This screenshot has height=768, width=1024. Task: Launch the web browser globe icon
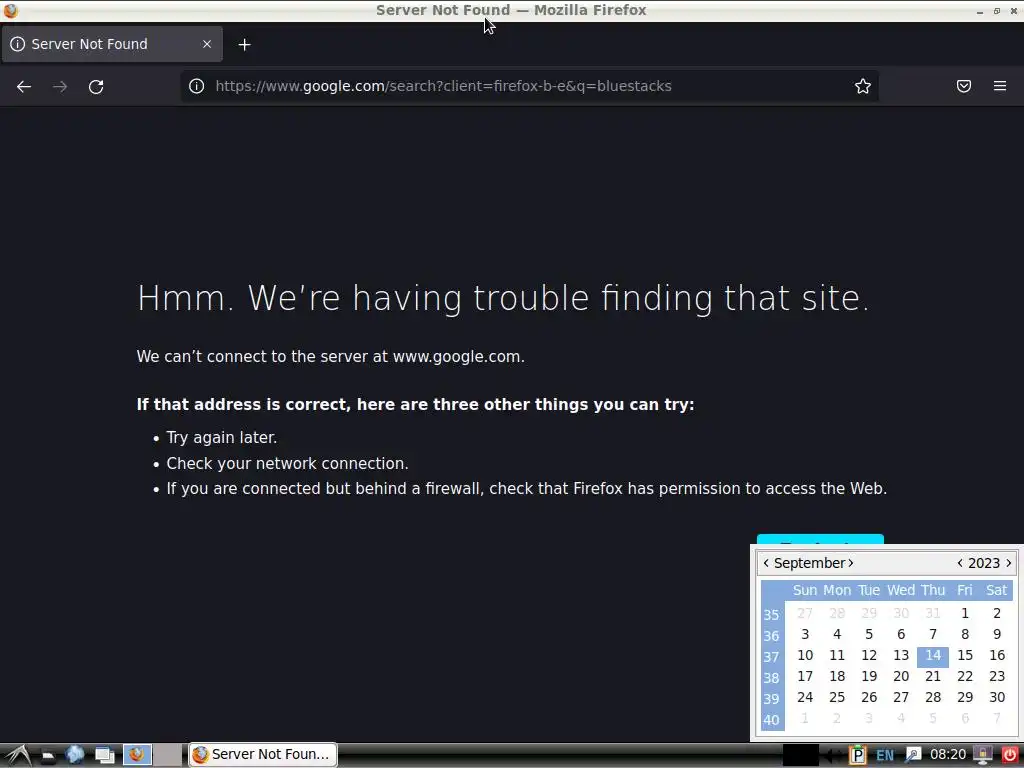(74, 755)
